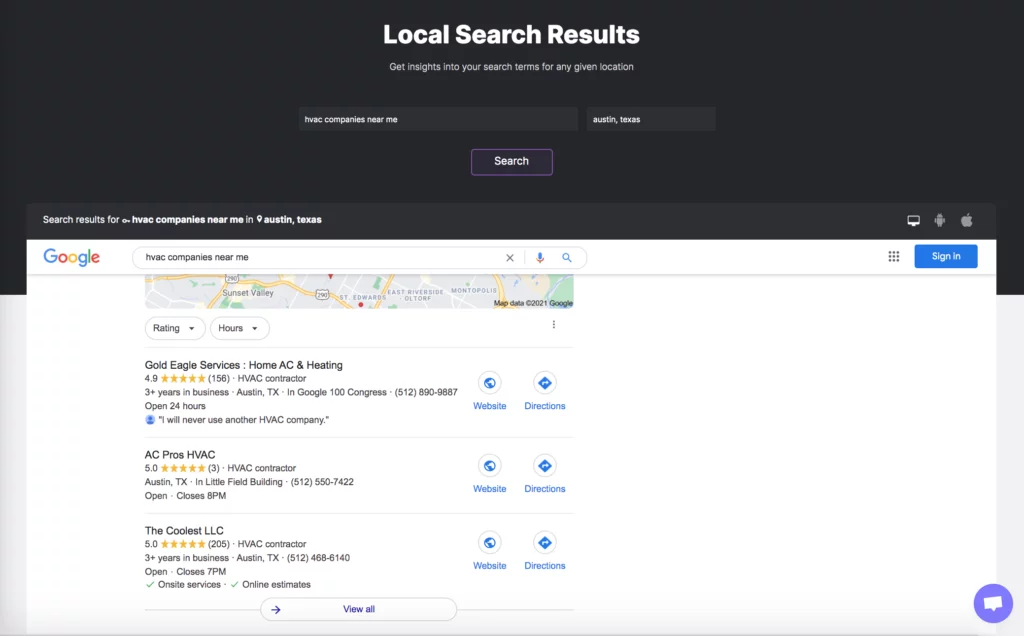Clear the Google search box text

(510, 258)
